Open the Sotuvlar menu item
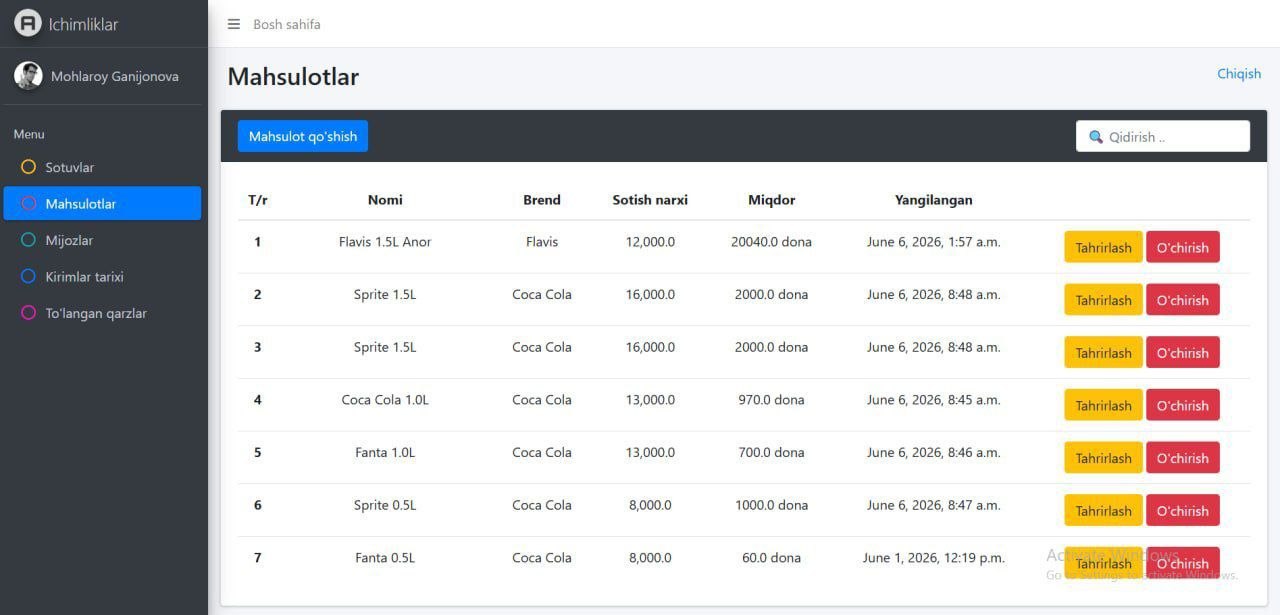1280x615 pixels. tap(102, 167)
